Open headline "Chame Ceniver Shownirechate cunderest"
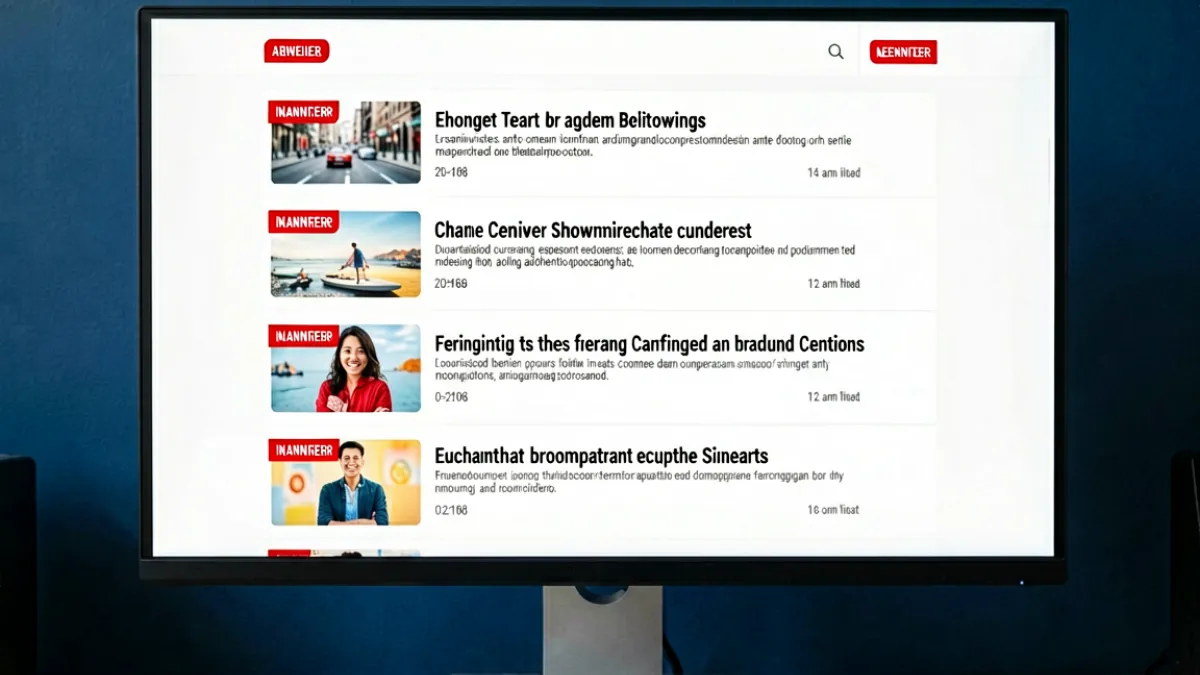 tap(593, 231)
